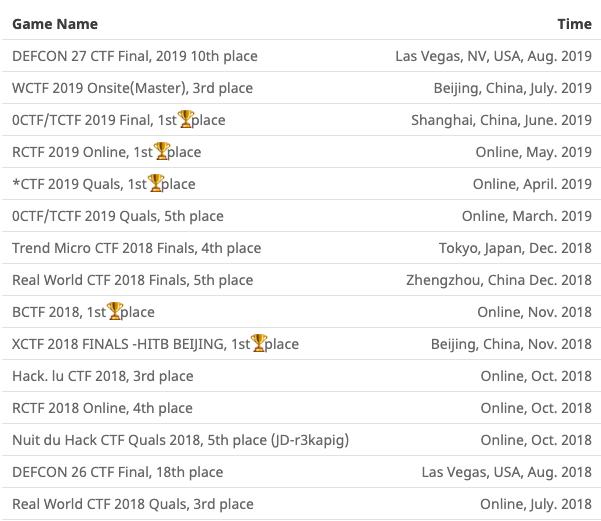The width and height of the screenshot is (601, 521).
Task: Click trophy icon in *CTF 2019 Quals row
Action: 155,184
